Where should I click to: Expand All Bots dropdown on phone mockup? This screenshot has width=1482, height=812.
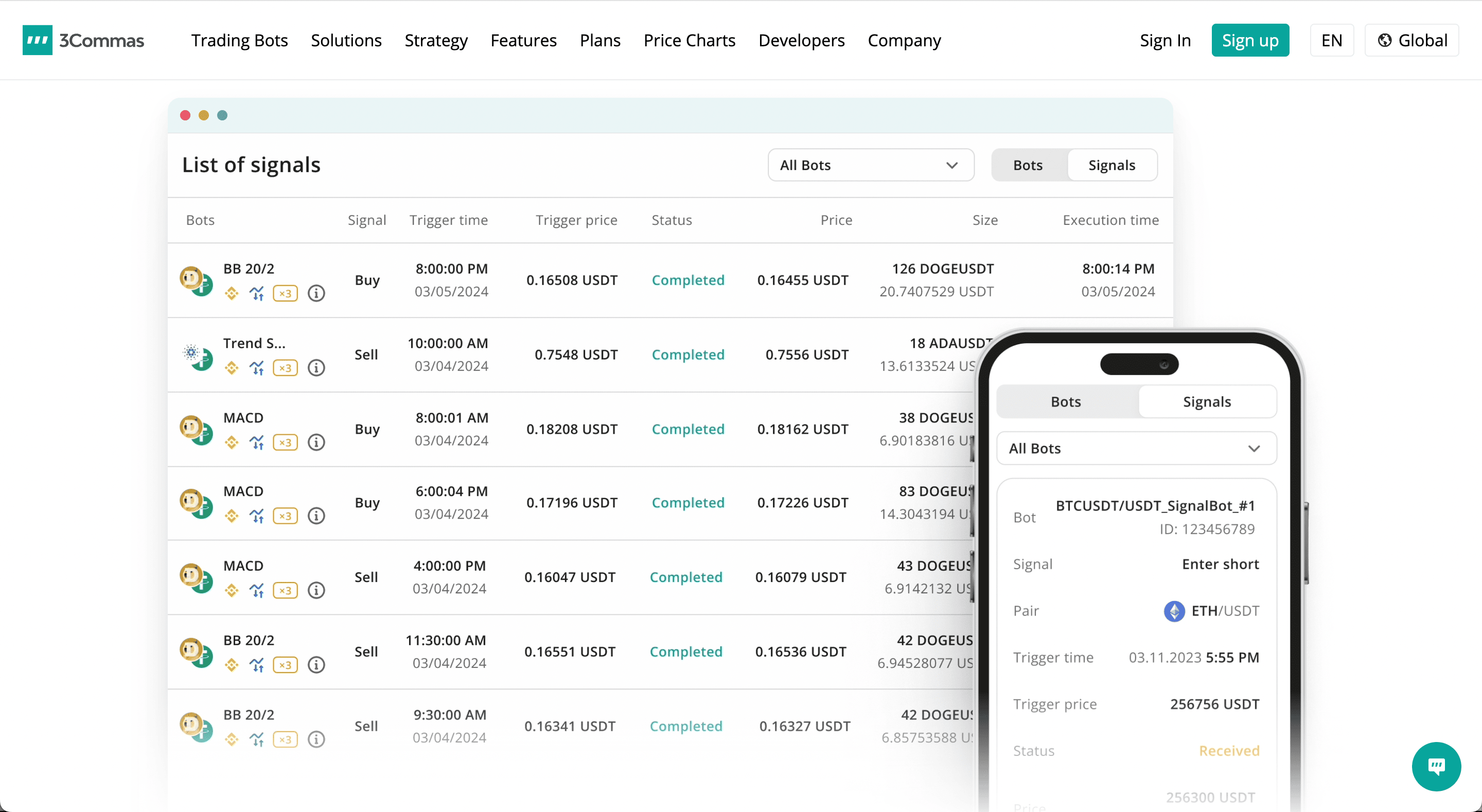[1136, 448]
